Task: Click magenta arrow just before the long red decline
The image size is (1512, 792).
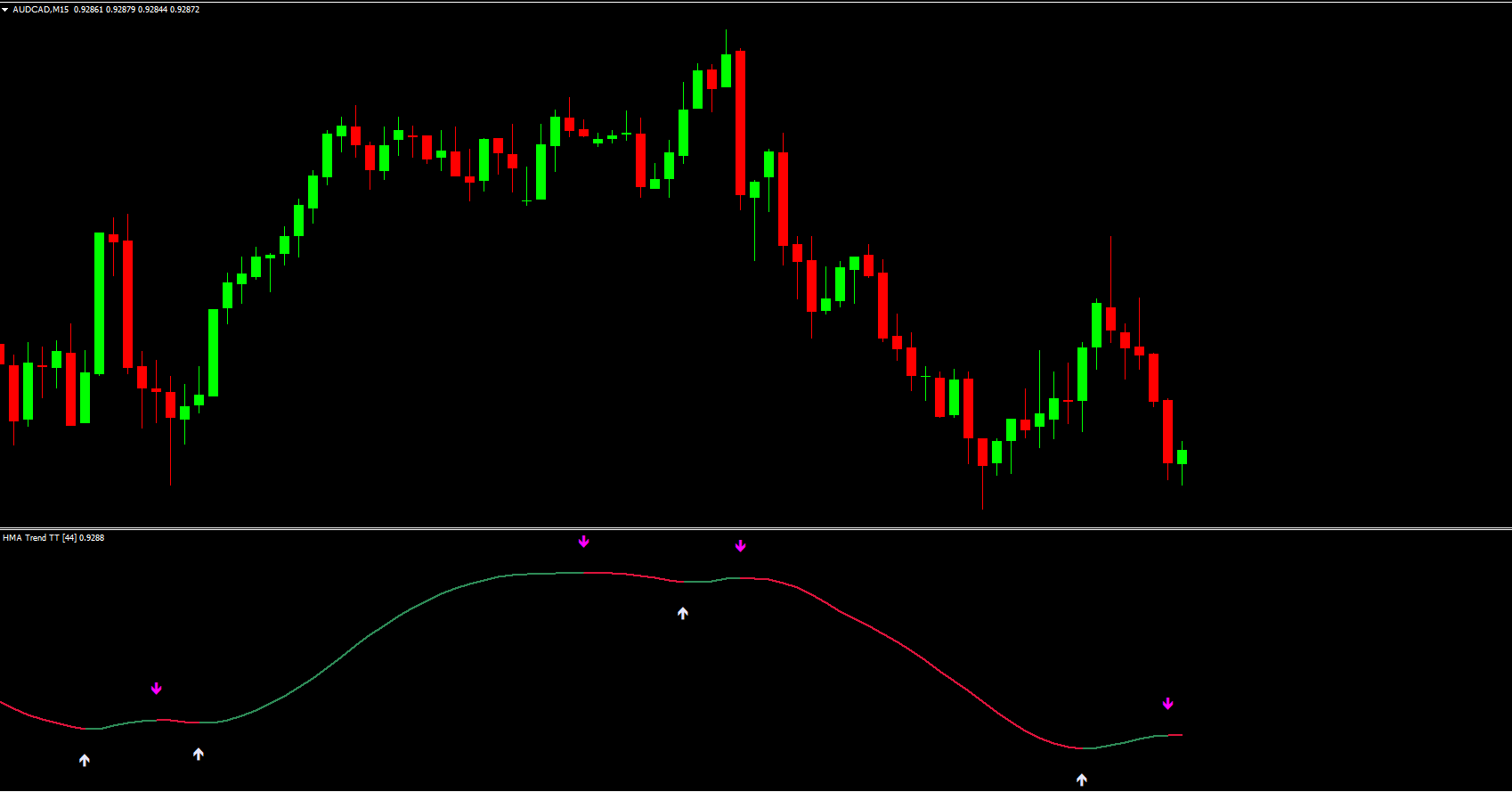Action: [740, 546]
